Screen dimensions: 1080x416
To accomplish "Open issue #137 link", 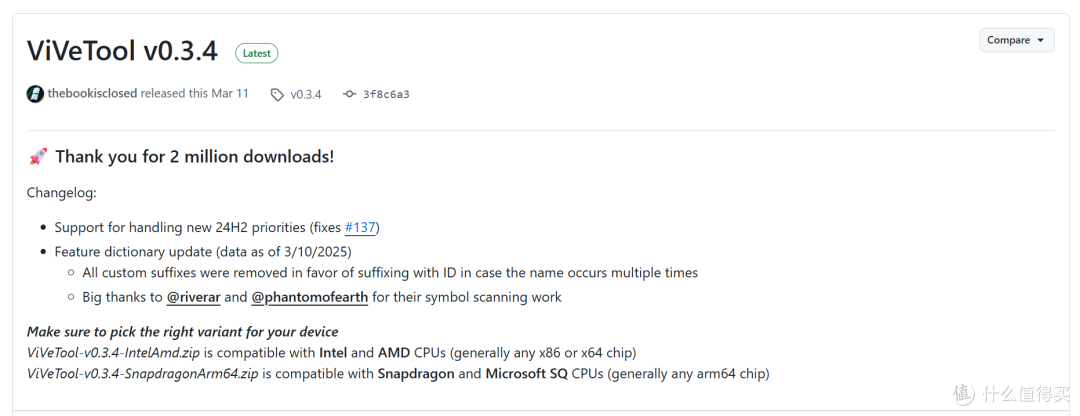I will pyautogui.click(x=360, y=227).
